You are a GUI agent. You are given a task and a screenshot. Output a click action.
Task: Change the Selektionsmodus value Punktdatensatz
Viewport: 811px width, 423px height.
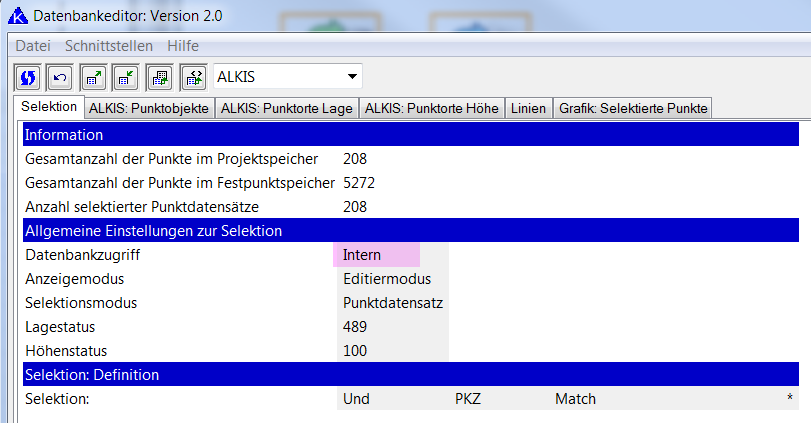(x=392, y=303)
